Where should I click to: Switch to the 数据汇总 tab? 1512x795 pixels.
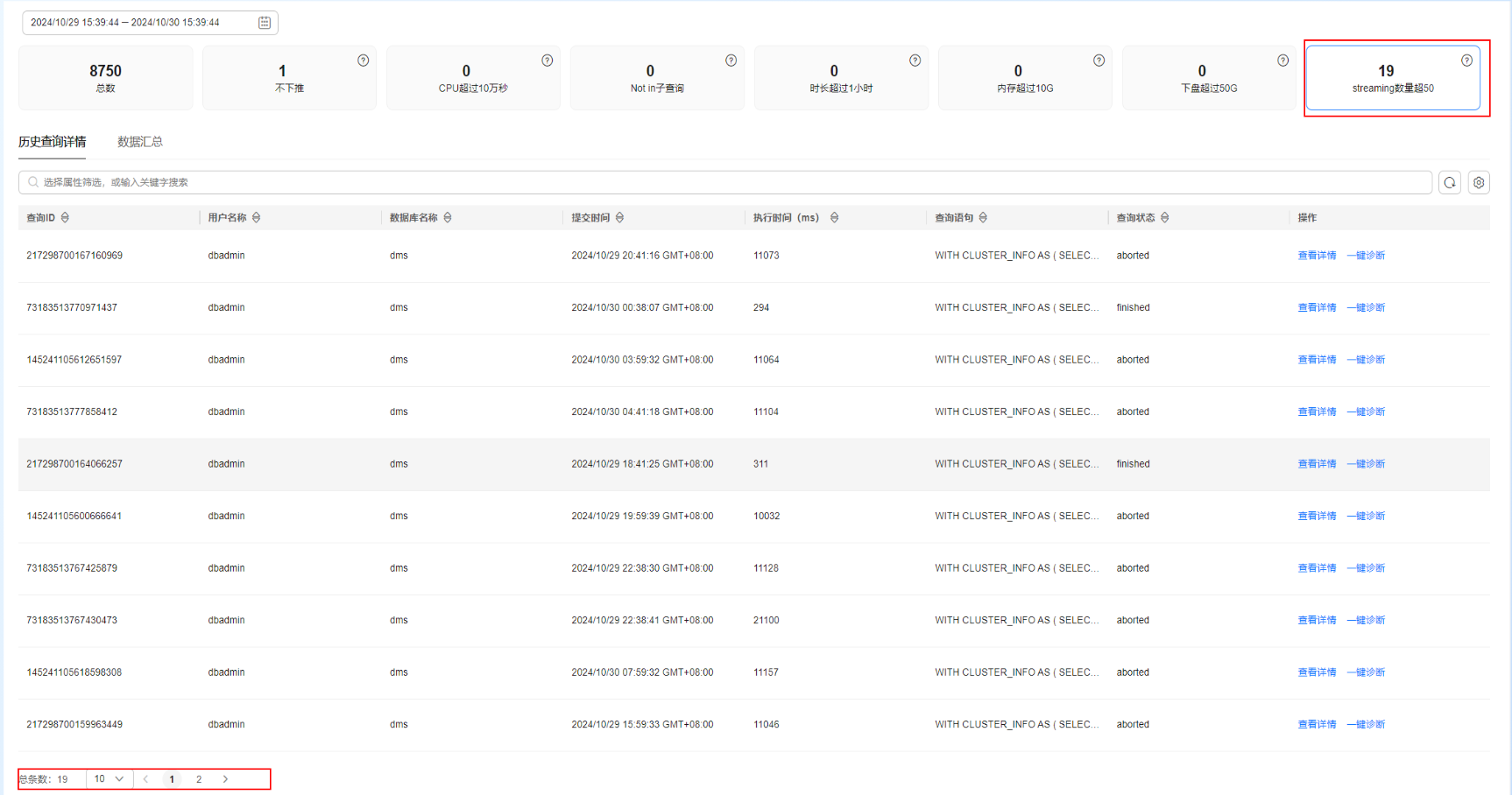[140, 142]
